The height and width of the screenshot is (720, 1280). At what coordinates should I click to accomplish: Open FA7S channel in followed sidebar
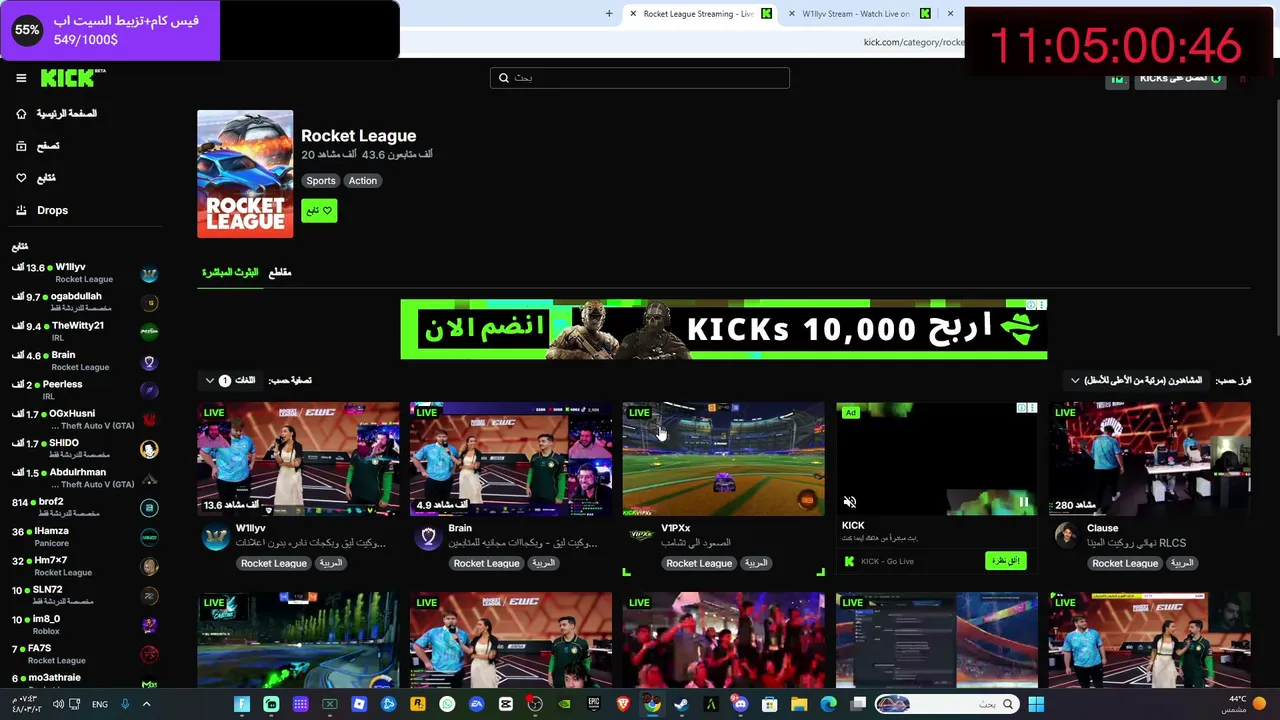coord(85,654)
